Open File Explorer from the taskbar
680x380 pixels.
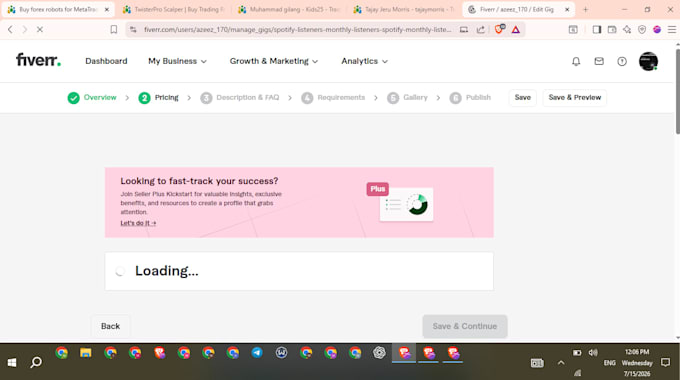point(85,353)
